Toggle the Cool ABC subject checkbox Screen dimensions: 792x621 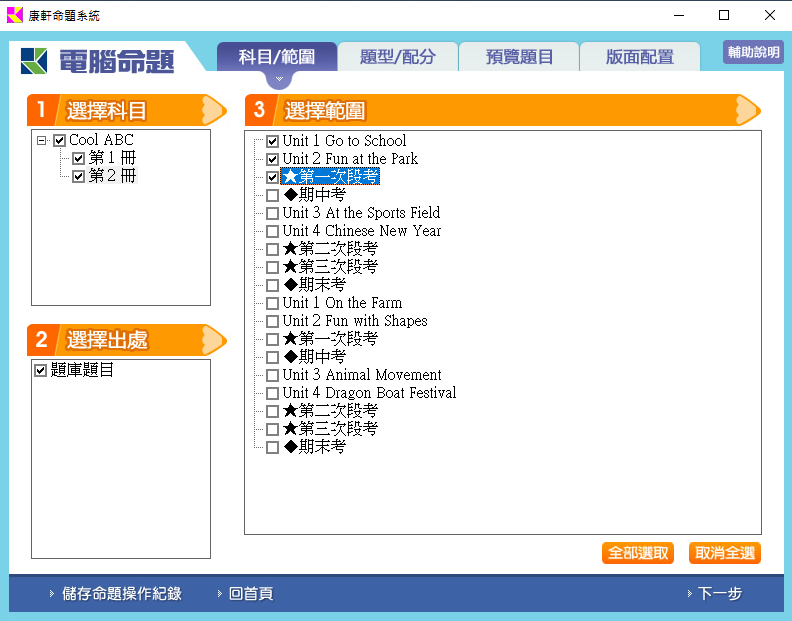60,140
